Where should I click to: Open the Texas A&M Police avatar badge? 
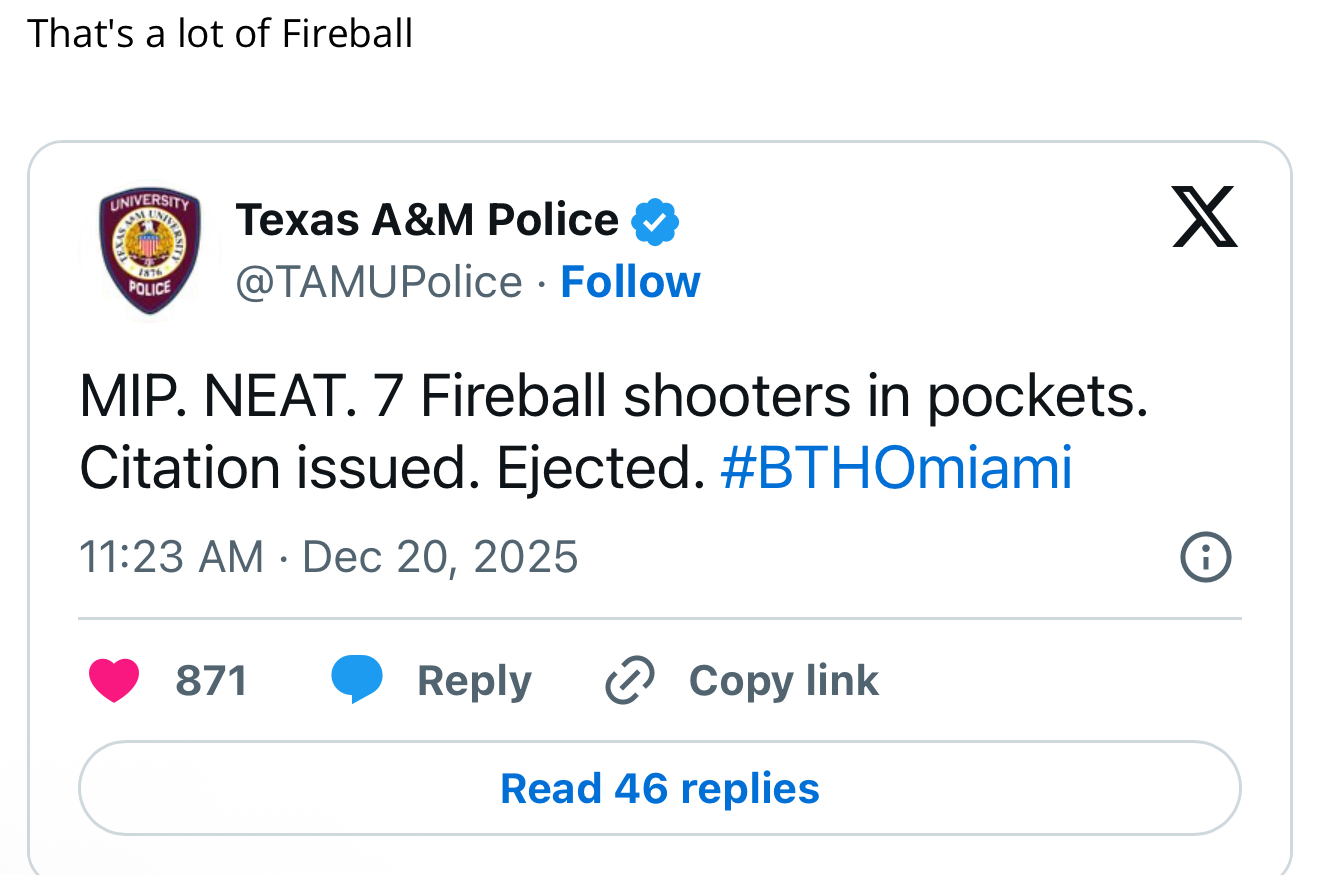pyautogui.click(x=150, y=250)
